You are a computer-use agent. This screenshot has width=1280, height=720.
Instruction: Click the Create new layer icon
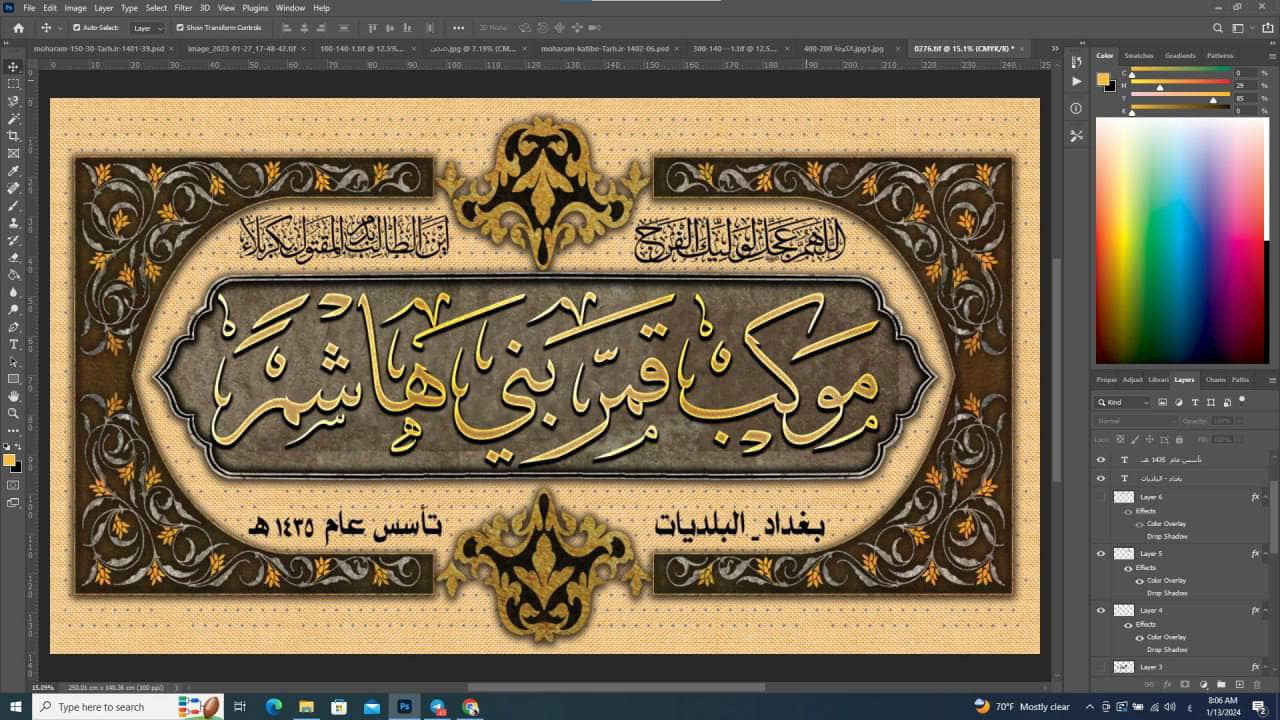point(1239,684)
